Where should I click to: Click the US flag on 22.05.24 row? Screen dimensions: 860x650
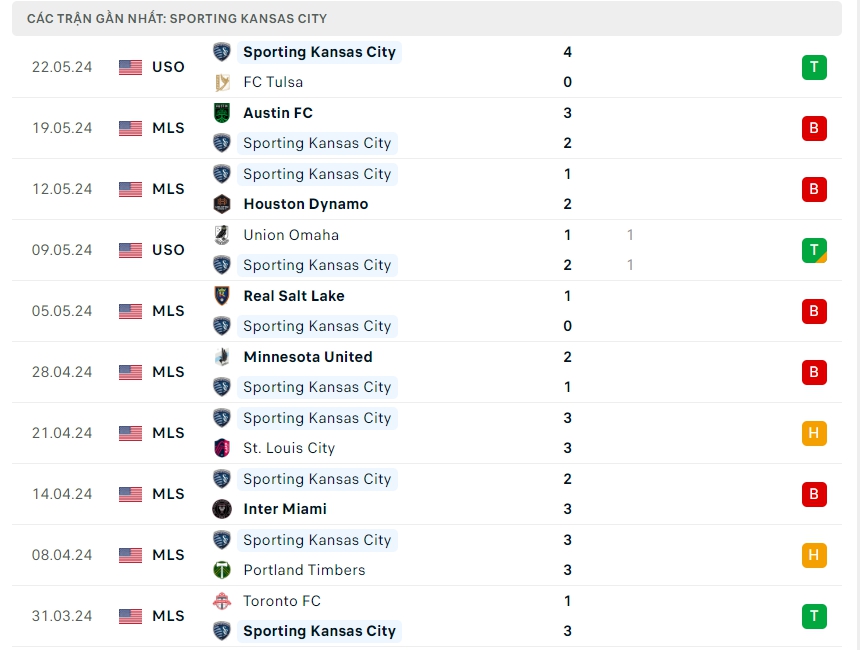[x=131, y=67]
